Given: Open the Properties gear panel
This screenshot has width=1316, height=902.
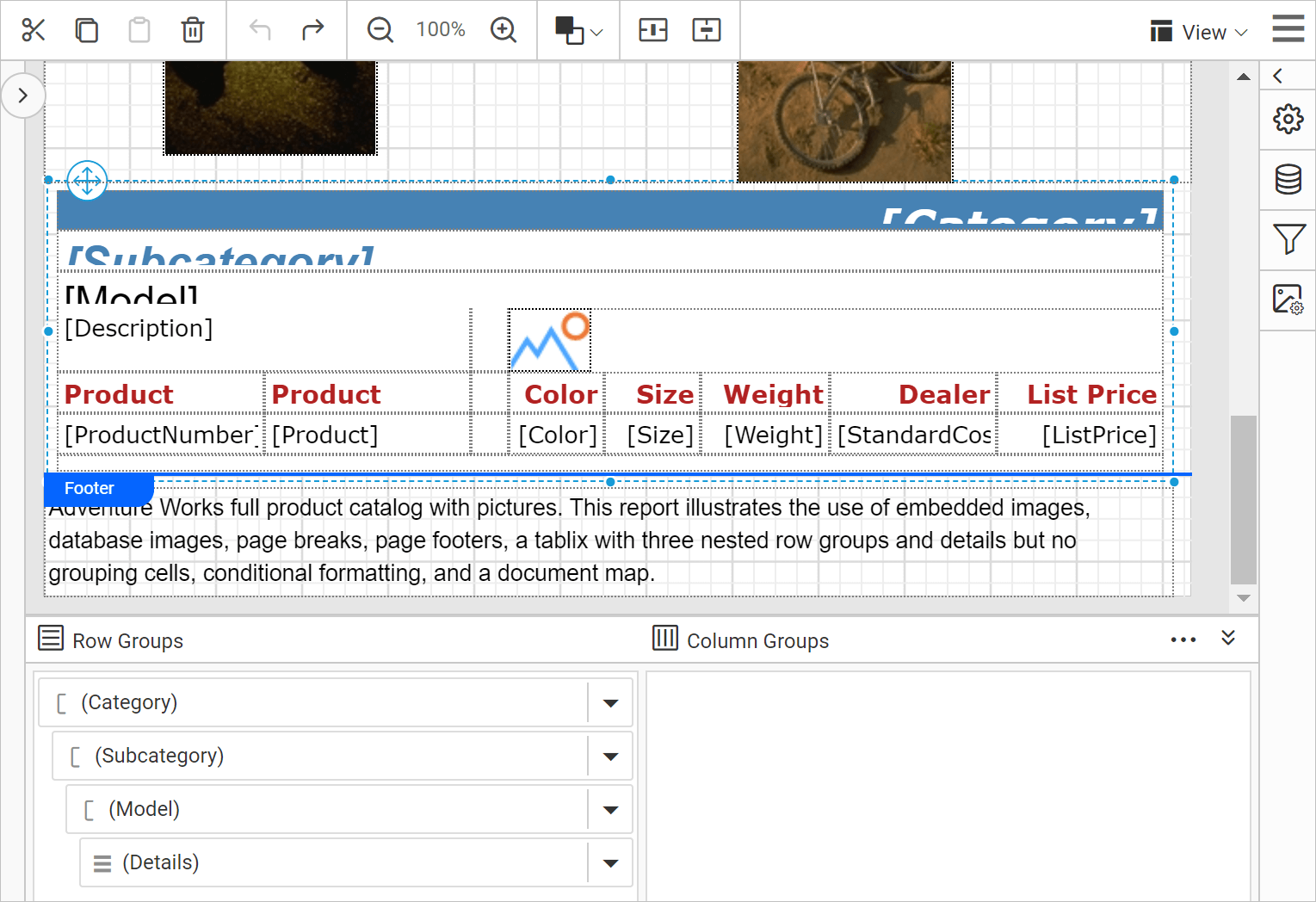Looking at the screenshot, I should (x=1288, y=119).
